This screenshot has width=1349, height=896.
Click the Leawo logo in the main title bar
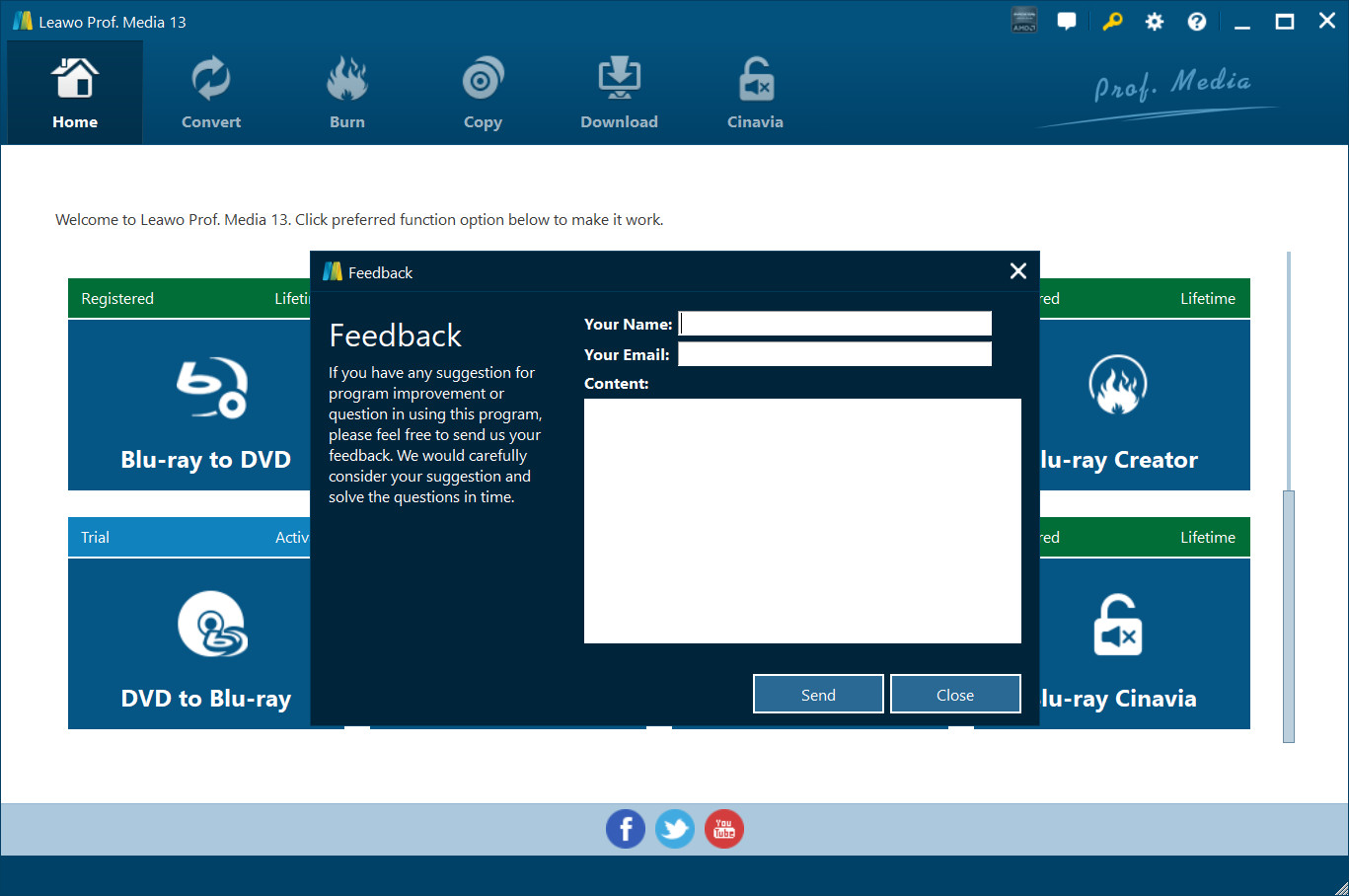click(23, 22)
